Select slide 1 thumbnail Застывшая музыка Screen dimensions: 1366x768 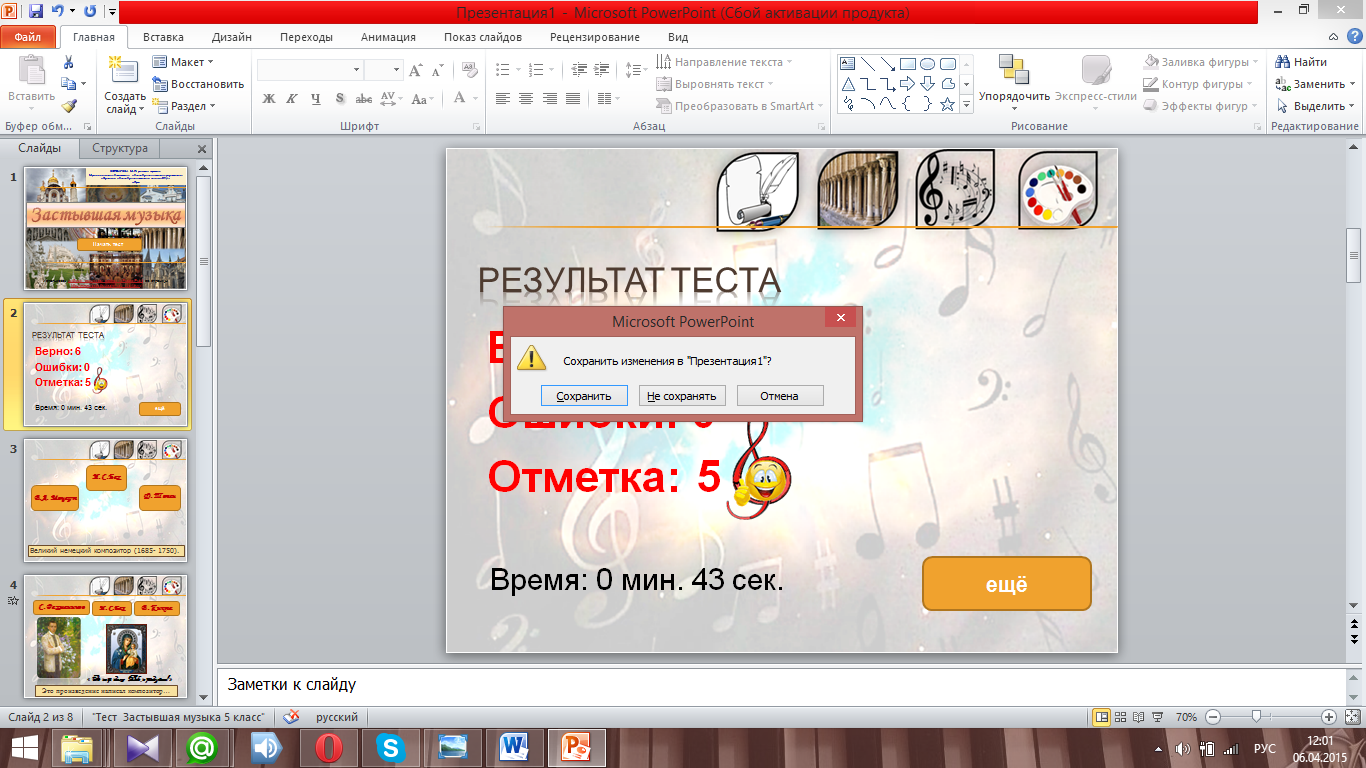[x=106, y=228]
